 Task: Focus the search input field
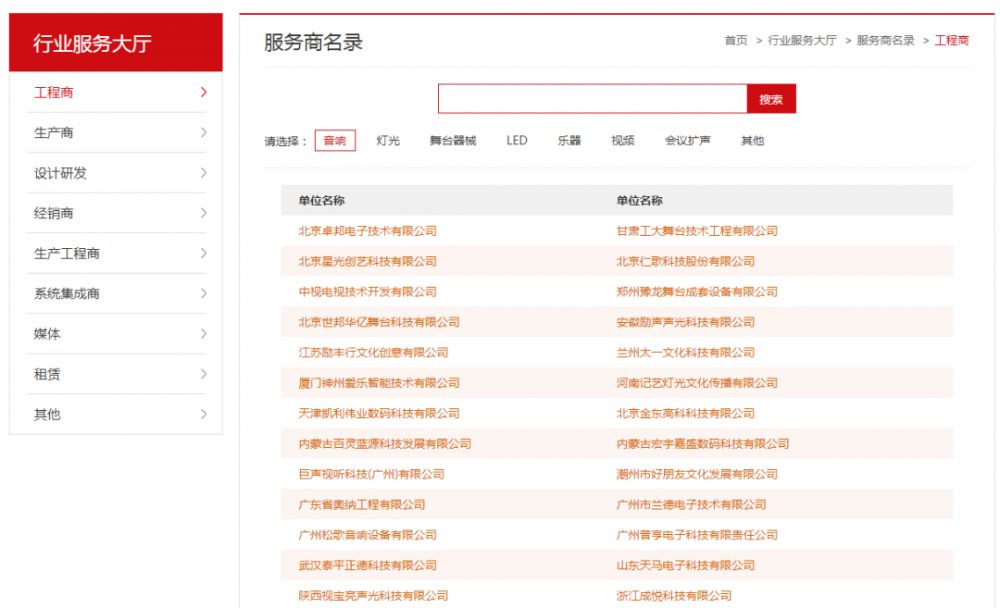click(592, 99)
